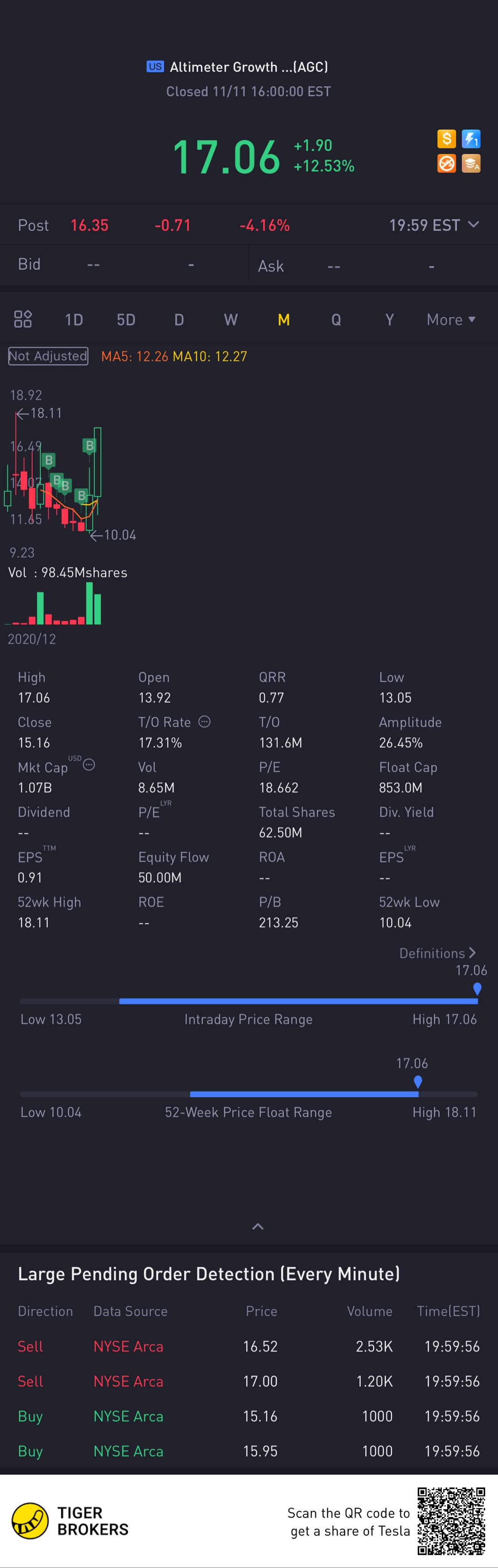The height and width of the screenshot is (1568, 498).
Task: Switch to the 1D chart tab
Action: click(73, 320)
